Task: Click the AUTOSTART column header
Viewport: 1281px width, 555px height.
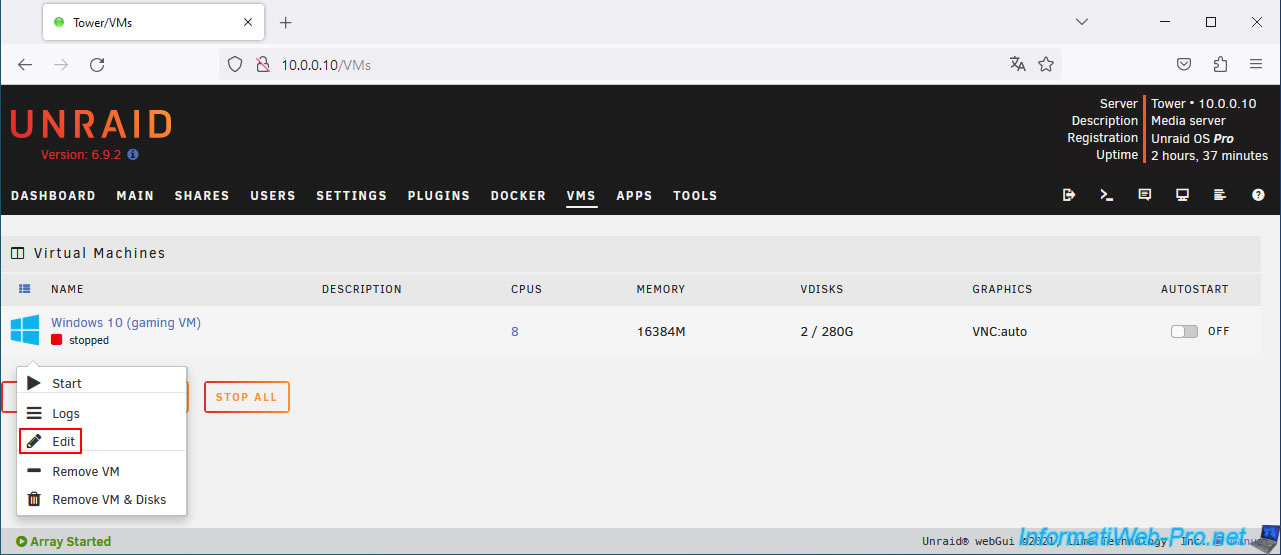Action: point(1195,289)
